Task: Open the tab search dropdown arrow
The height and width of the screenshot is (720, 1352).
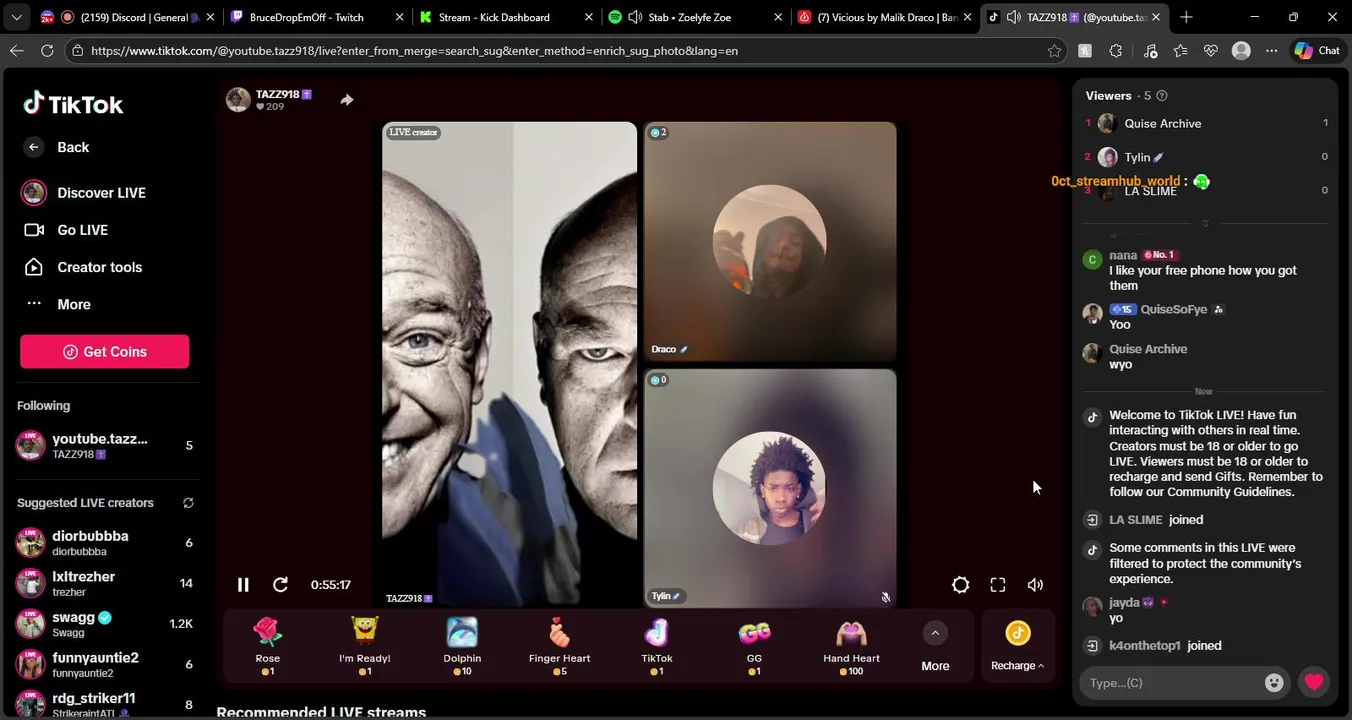Action: point(16,17)
